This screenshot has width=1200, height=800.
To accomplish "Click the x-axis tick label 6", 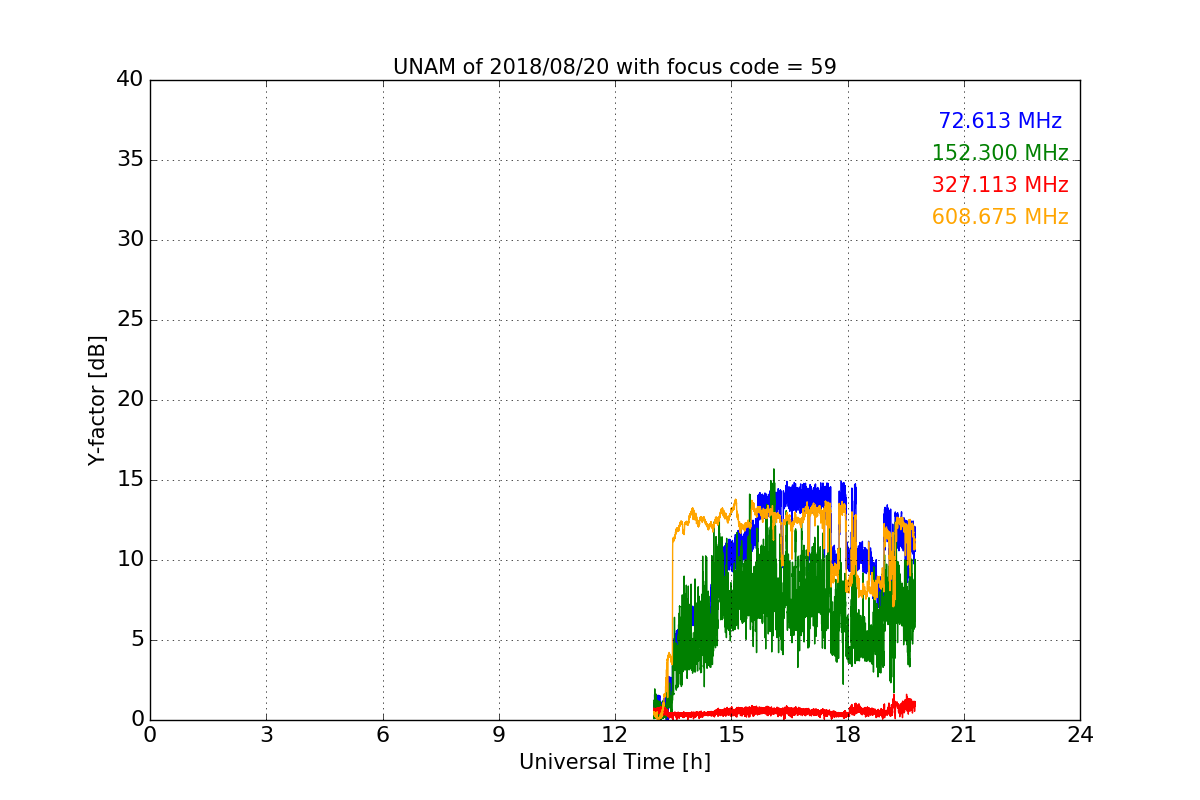I will [x=382, y=735].
